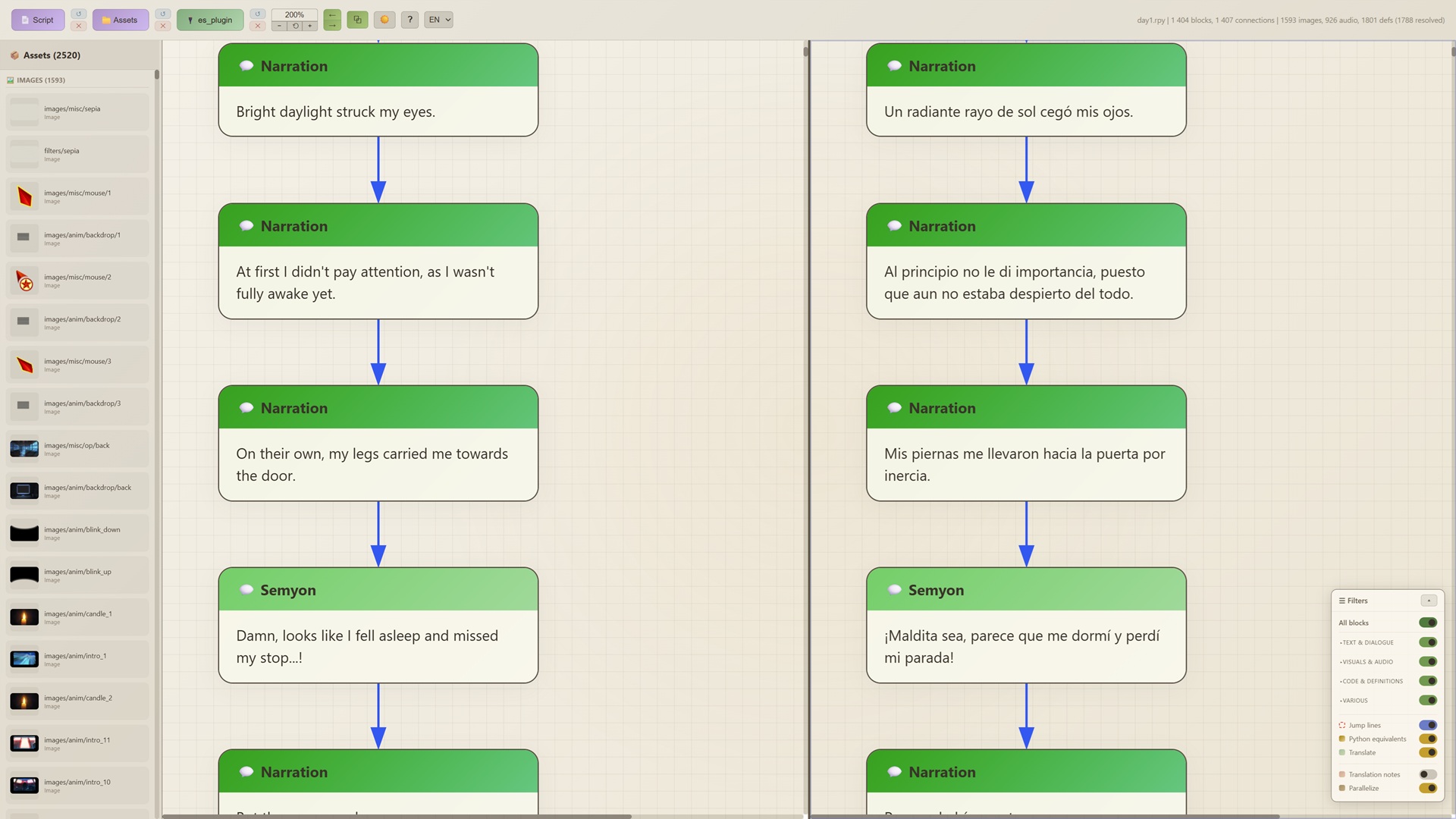Open help with the question mark button
Viewport: 1456px width, 819px height.
[409, 20]
